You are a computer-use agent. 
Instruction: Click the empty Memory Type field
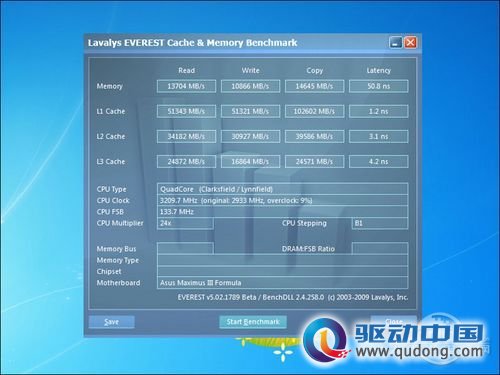(x=282, y=260)
